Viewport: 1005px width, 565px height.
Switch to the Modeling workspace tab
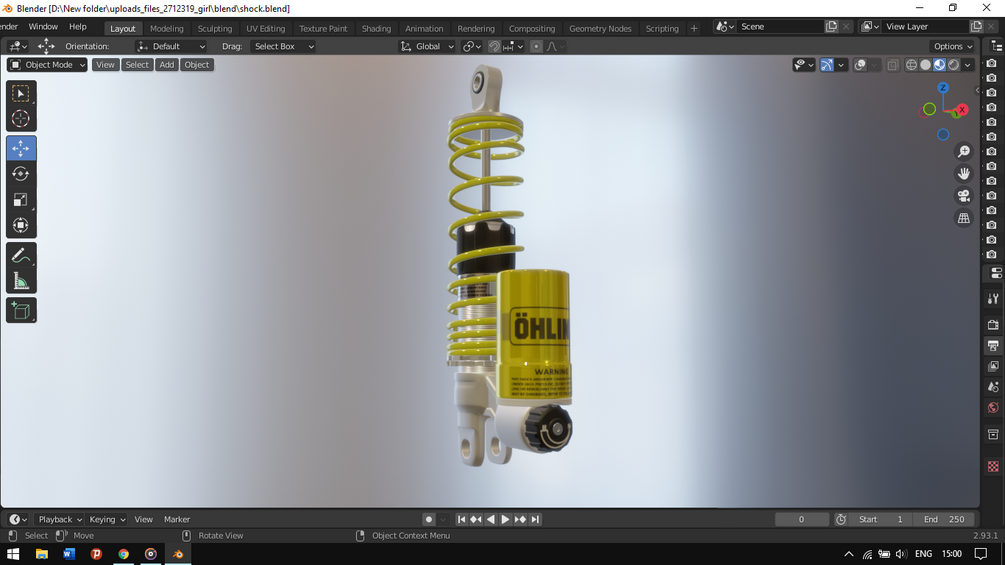point(167,29)
